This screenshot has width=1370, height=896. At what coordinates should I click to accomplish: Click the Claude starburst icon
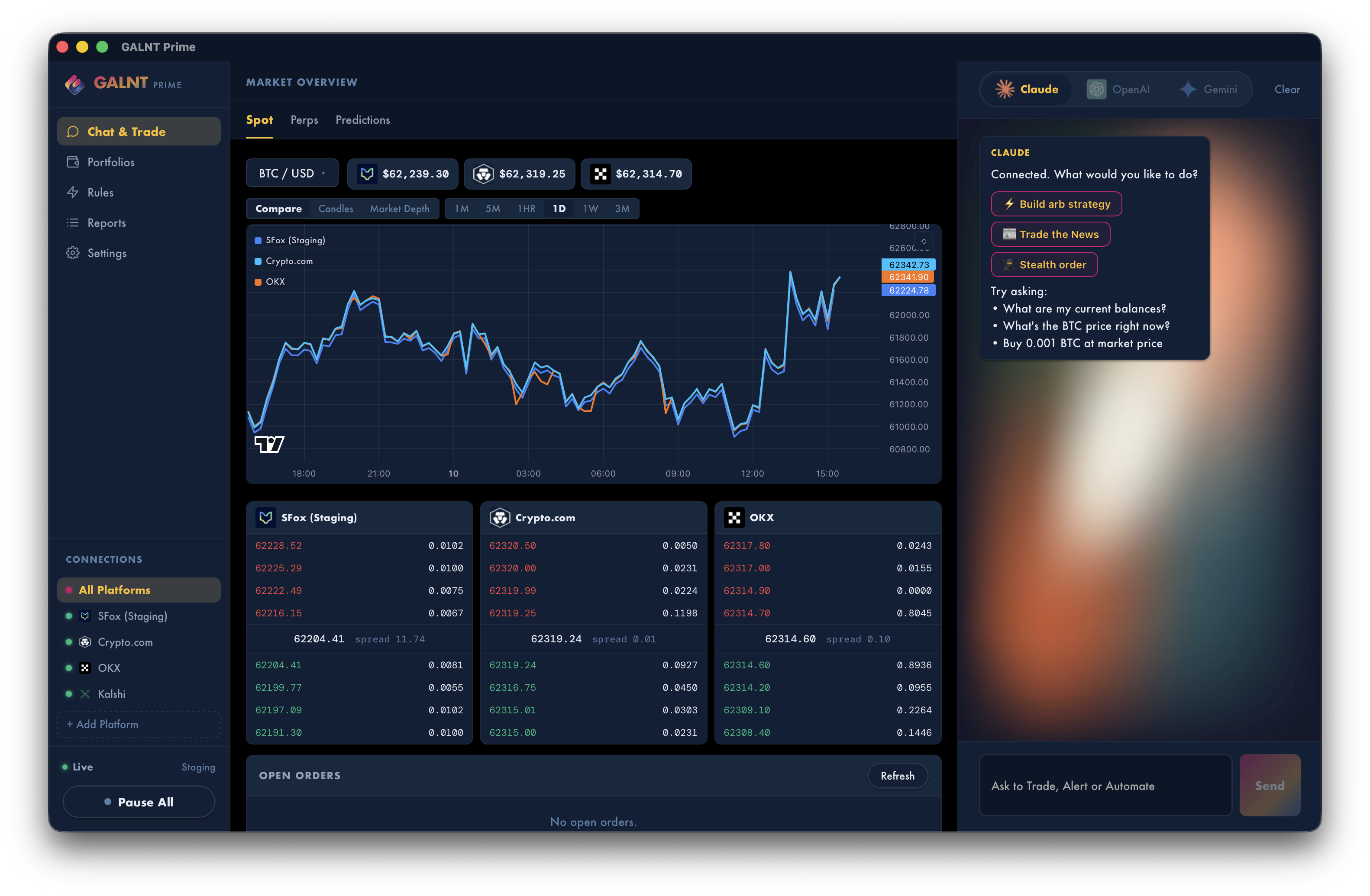pyautogui.click(x=1005, y=89)
